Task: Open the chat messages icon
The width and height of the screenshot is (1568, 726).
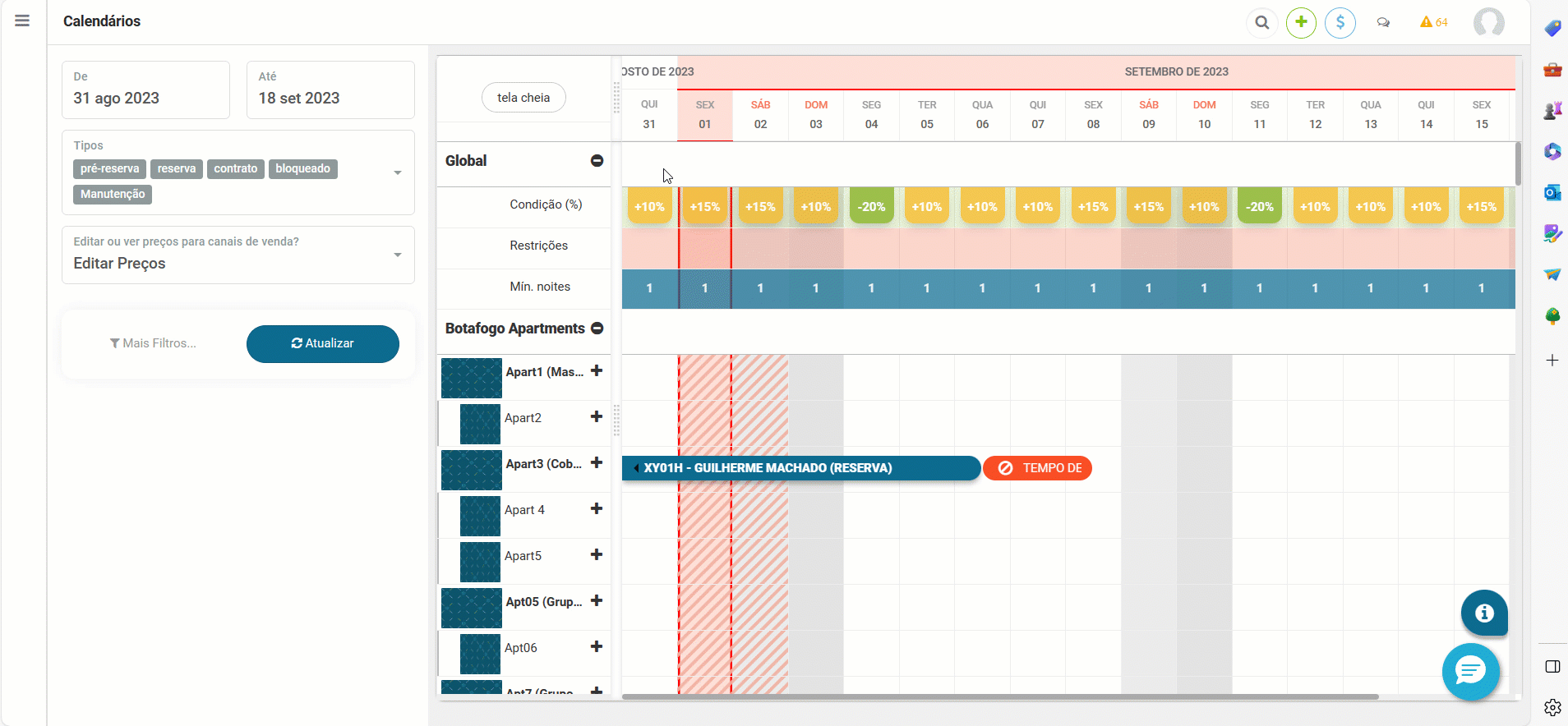Action: [1384, 23]
